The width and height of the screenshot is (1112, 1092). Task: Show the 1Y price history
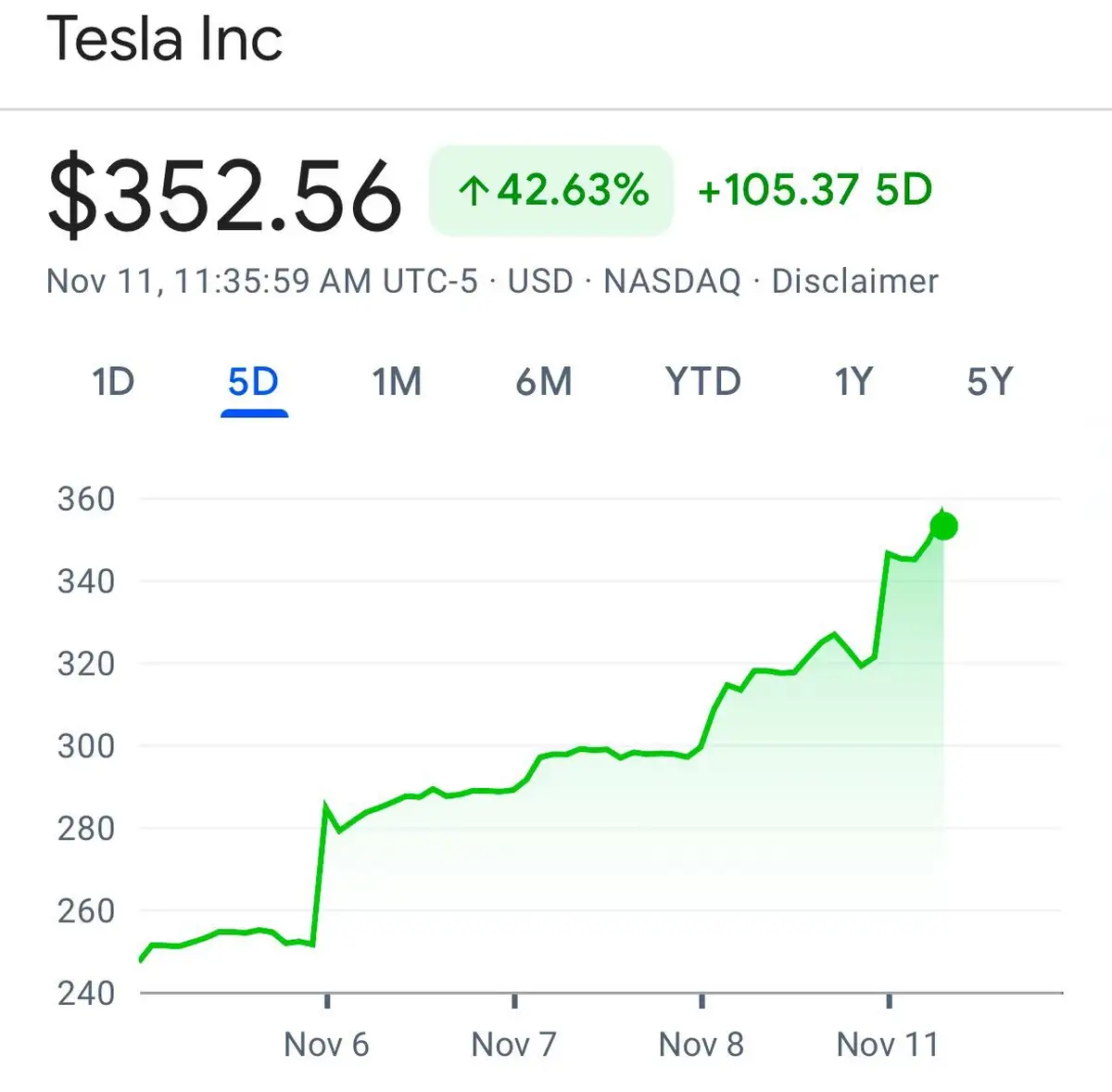(x=853, y=382)
